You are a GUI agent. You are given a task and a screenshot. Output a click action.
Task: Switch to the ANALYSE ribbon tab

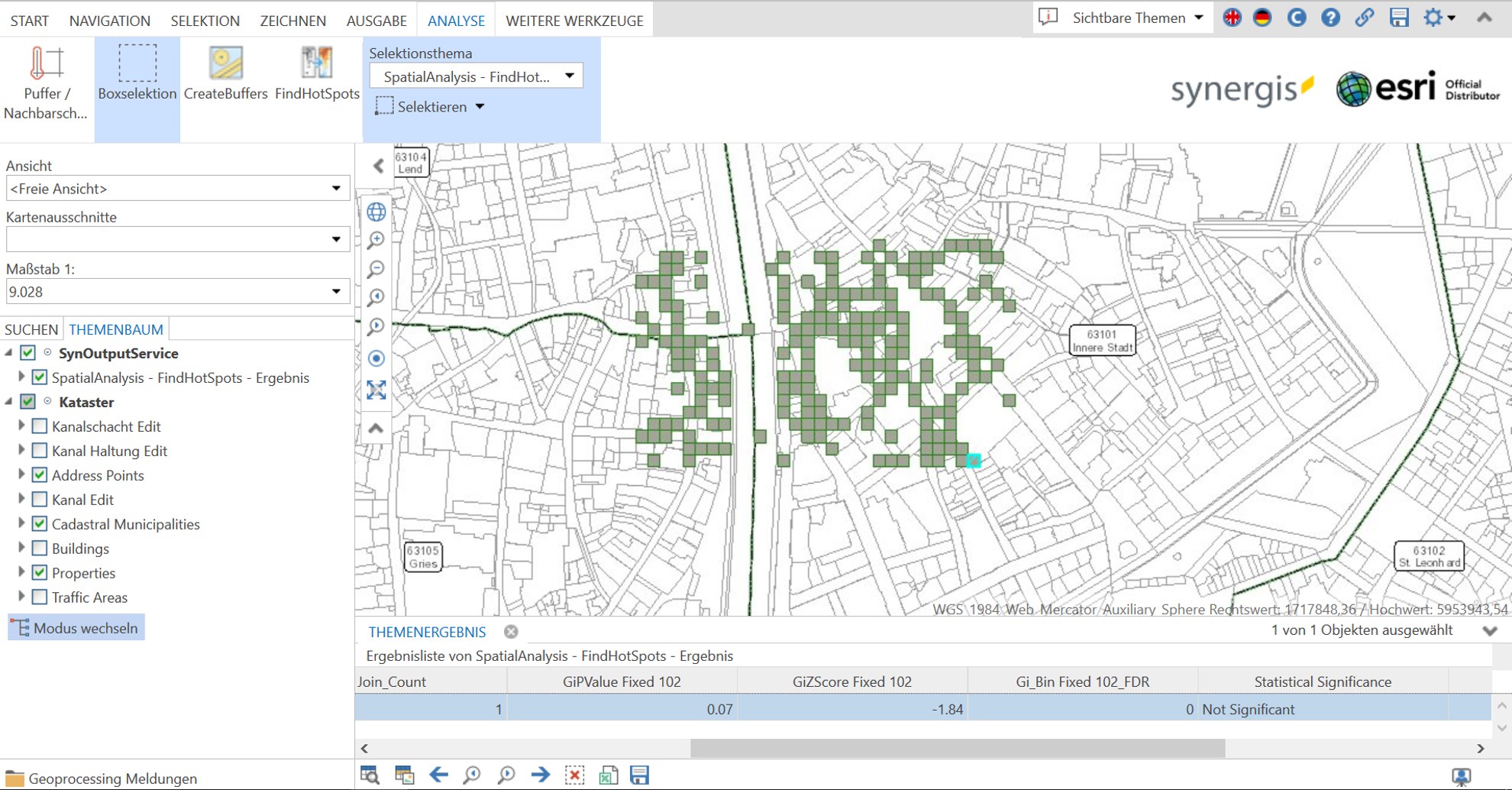pos(456,21)
